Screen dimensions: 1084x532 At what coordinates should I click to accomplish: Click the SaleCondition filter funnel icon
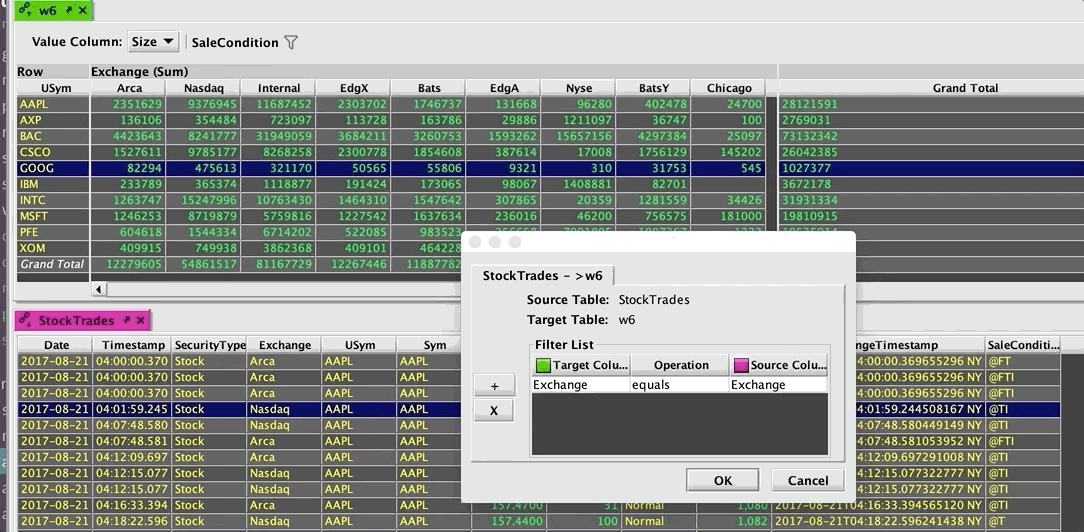(x=291, y=42)
